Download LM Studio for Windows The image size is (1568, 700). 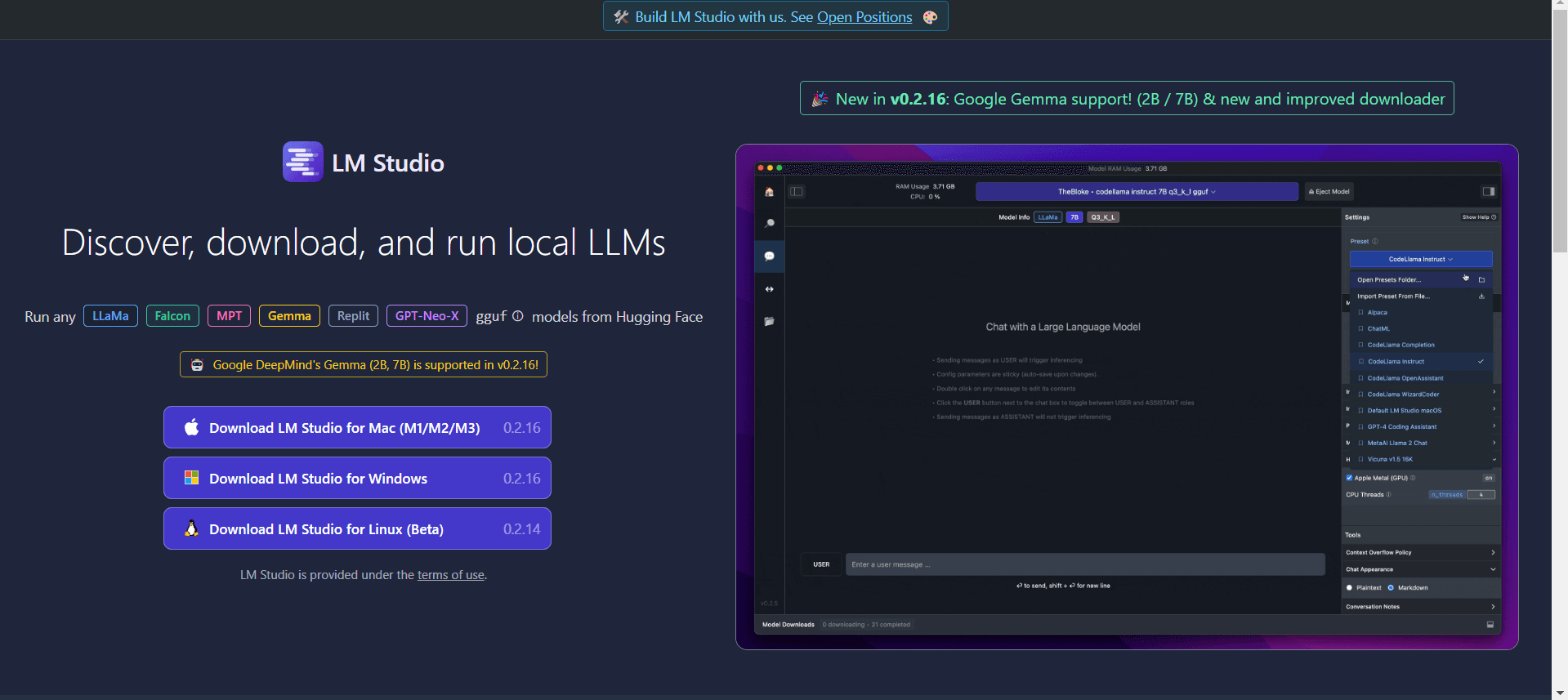click(x=357, y=478)
